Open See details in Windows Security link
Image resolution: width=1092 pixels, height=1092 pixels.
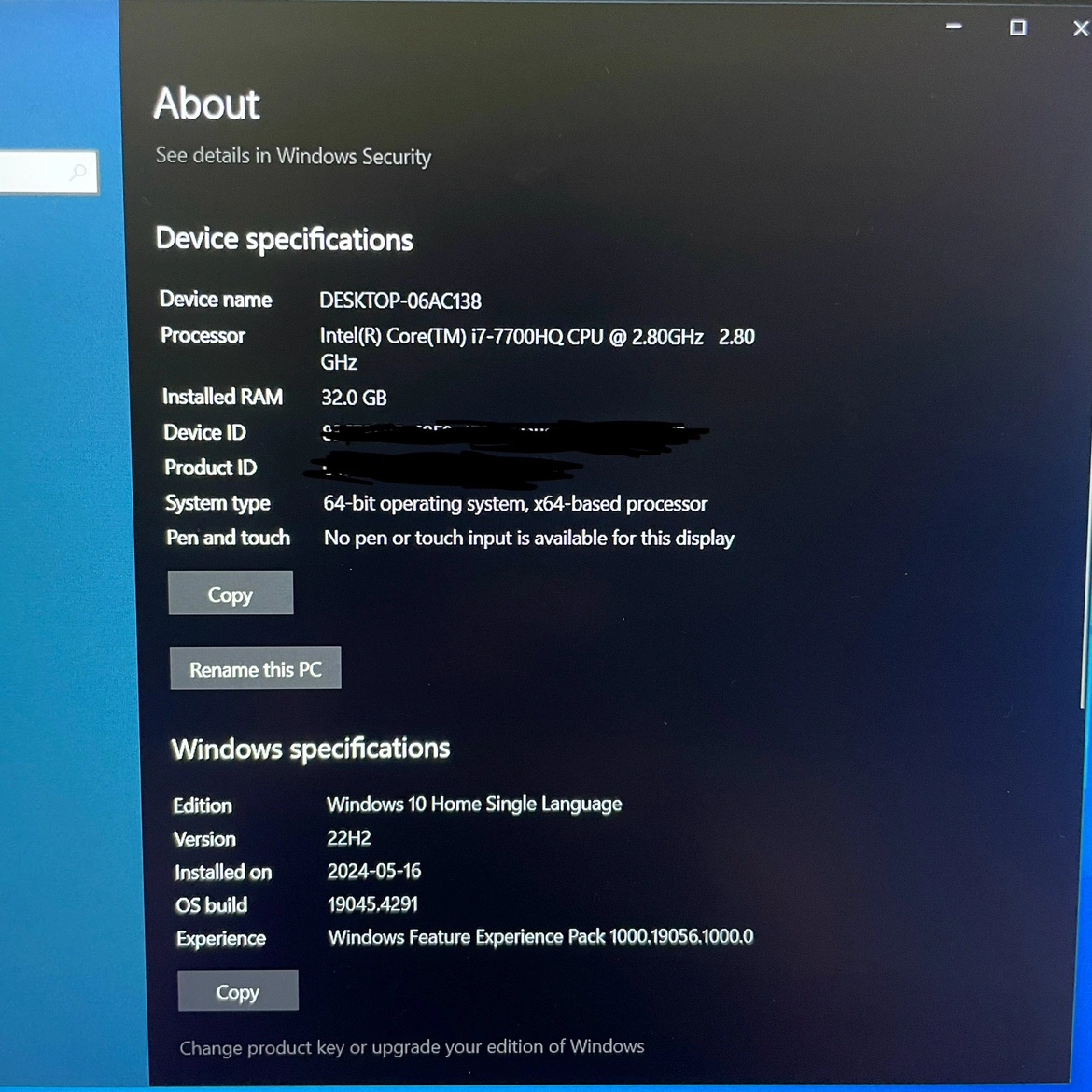pos(293,156)
